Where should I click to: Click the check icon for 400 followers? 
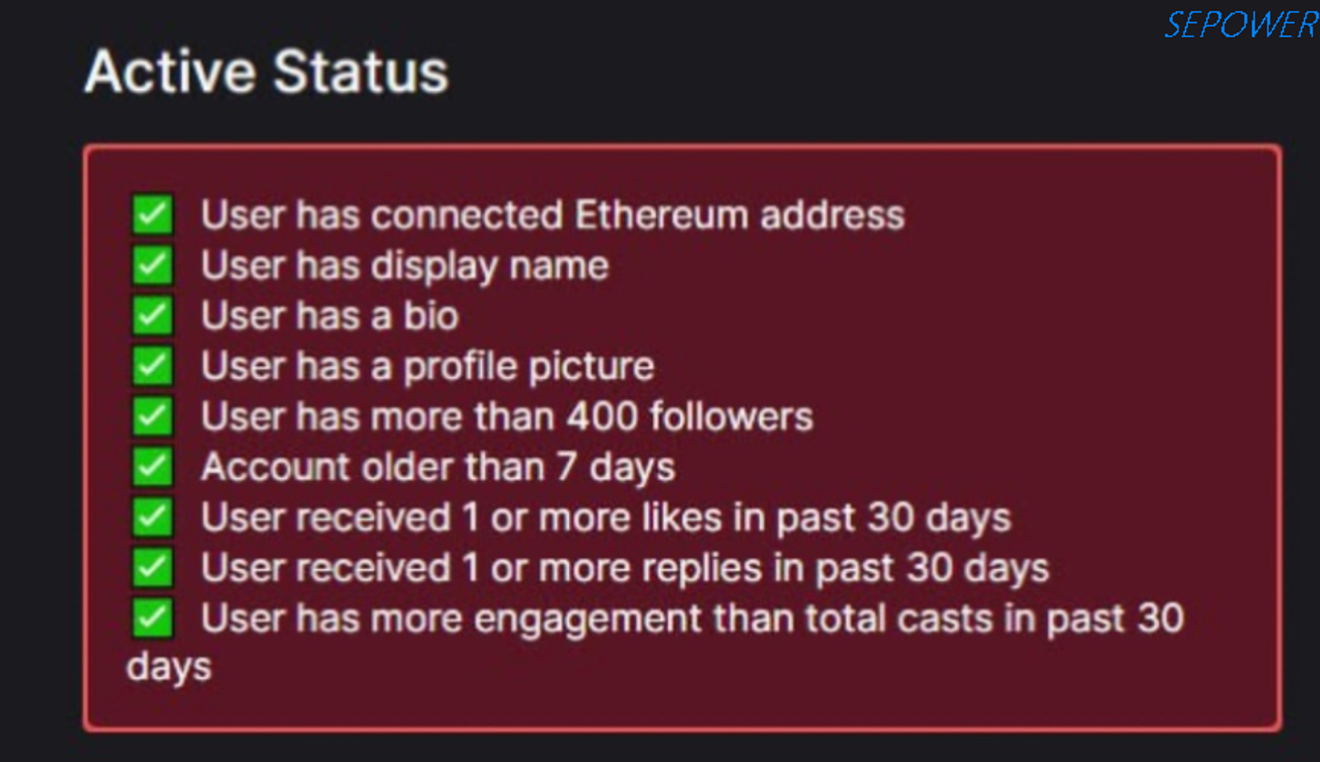pos(152,417)
